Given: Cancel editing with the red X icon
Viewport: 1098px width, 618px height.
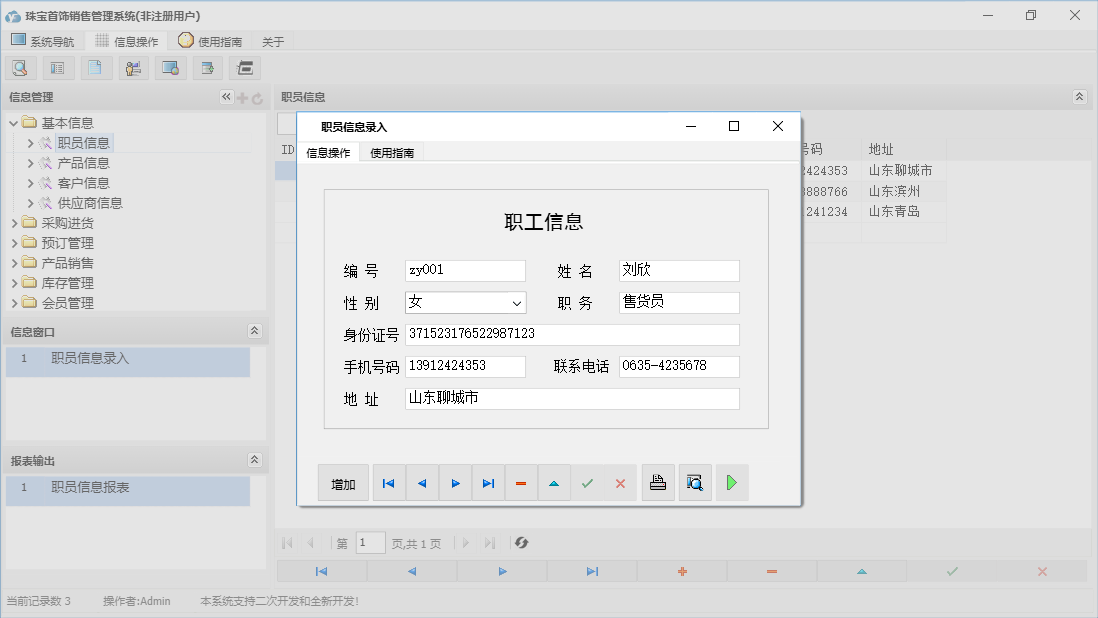Looking at the screenshot, I should point(620,482).
